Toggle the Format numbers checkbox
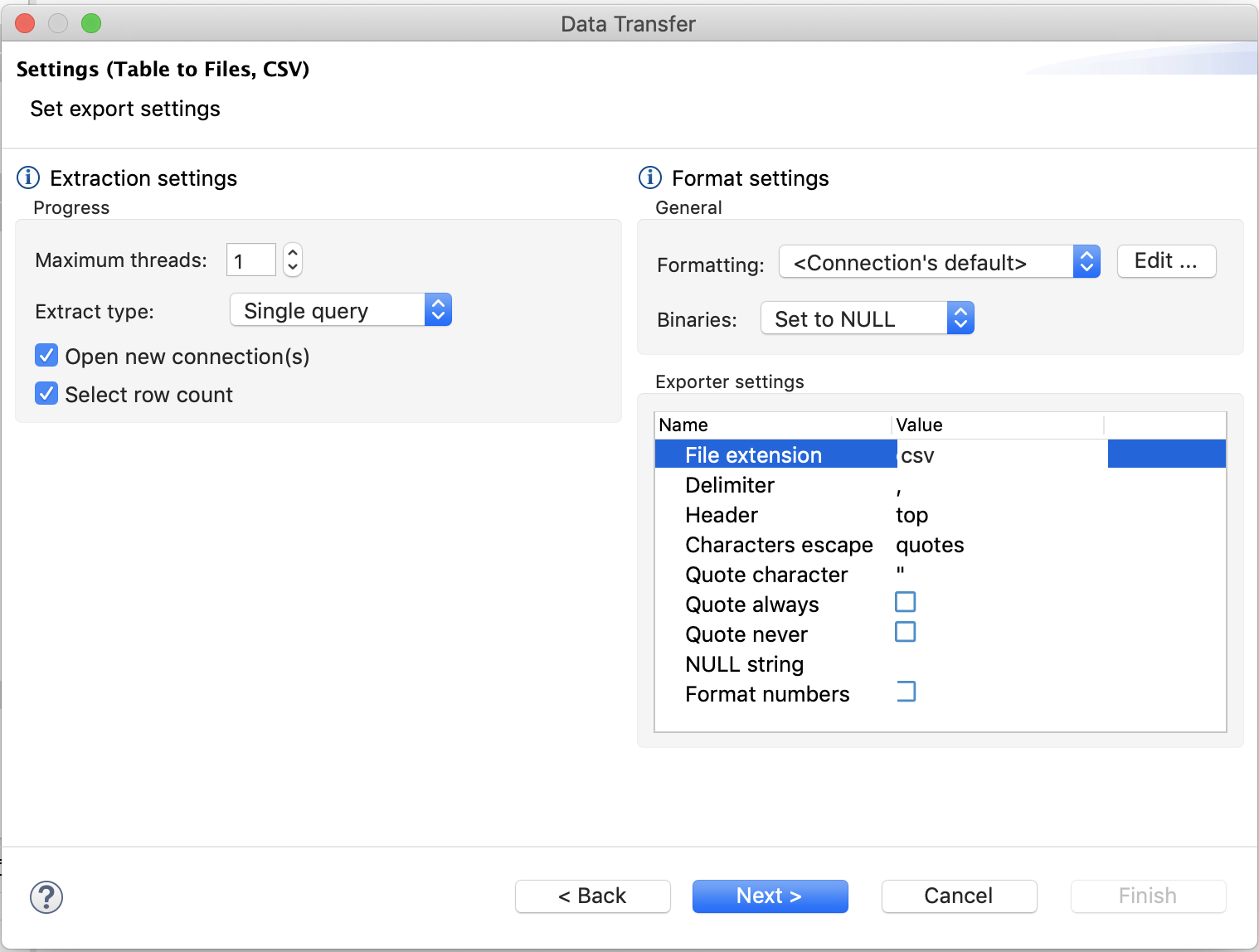Viewport: 1259px width, 952px height. [906, 692]
